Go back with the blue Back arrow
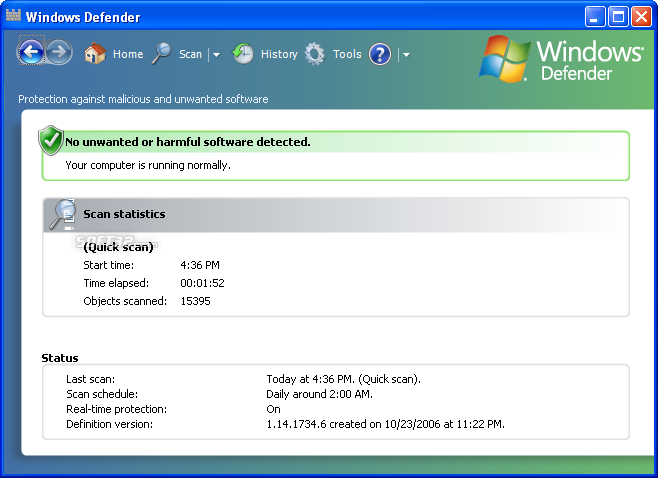 (x=31, y=52)
